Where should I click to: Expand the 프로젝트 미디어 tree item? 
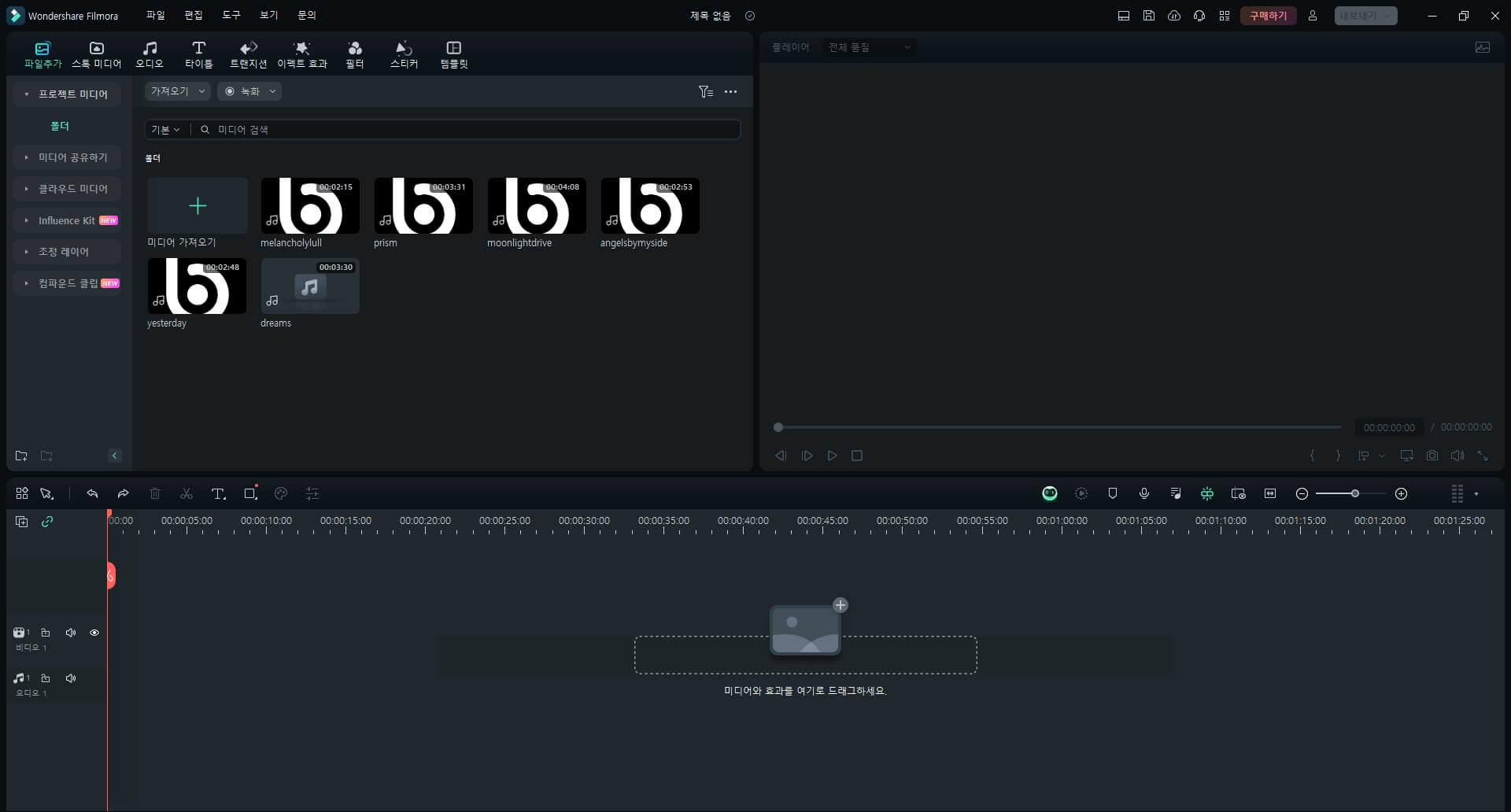pyautogui.click(x=67, y=94)
